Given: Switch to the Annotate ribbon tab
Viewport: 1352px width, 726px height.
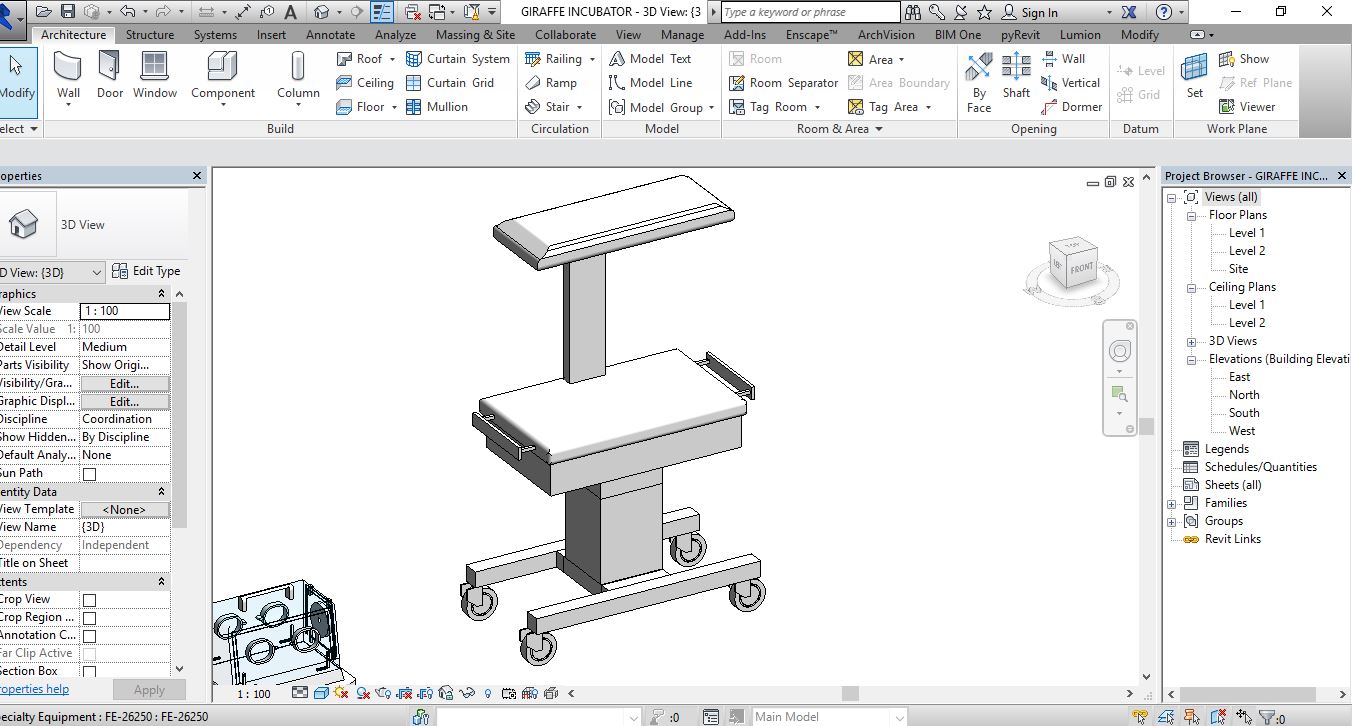Looking at the screenshot, I should pyautogui.click(x=330, y=35).
